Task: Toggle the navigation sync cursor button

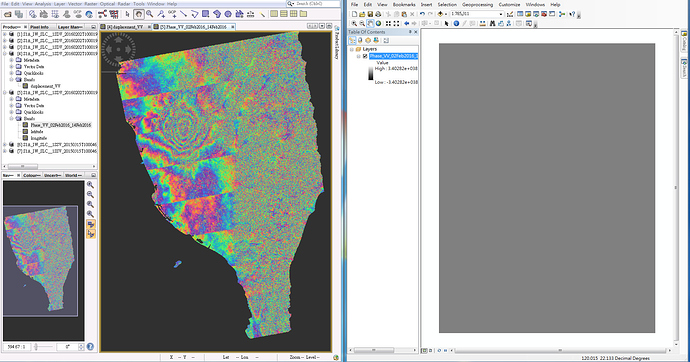Action: pos(91,234)
